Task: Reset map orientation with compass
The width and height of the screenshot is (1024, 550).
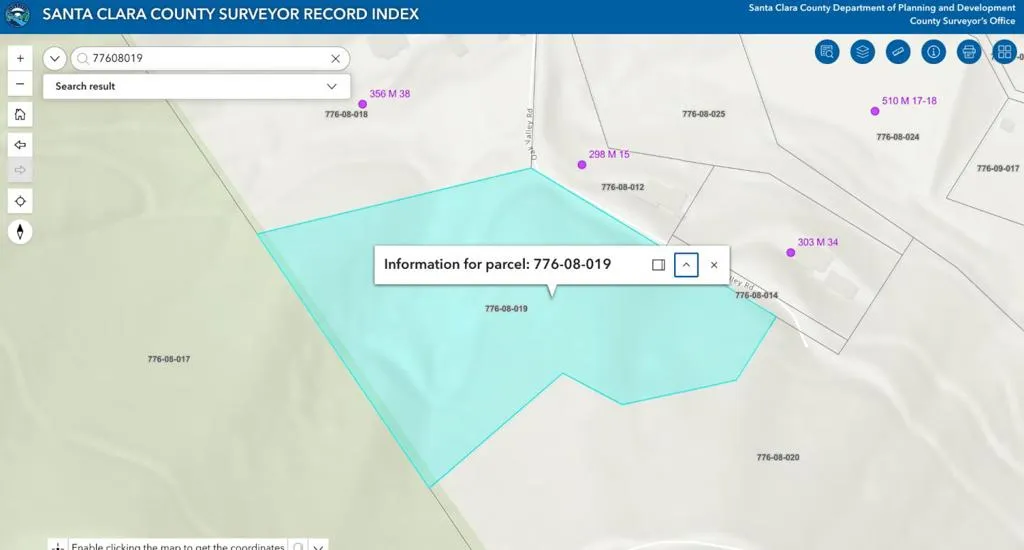Action: (x=20, y=232)
